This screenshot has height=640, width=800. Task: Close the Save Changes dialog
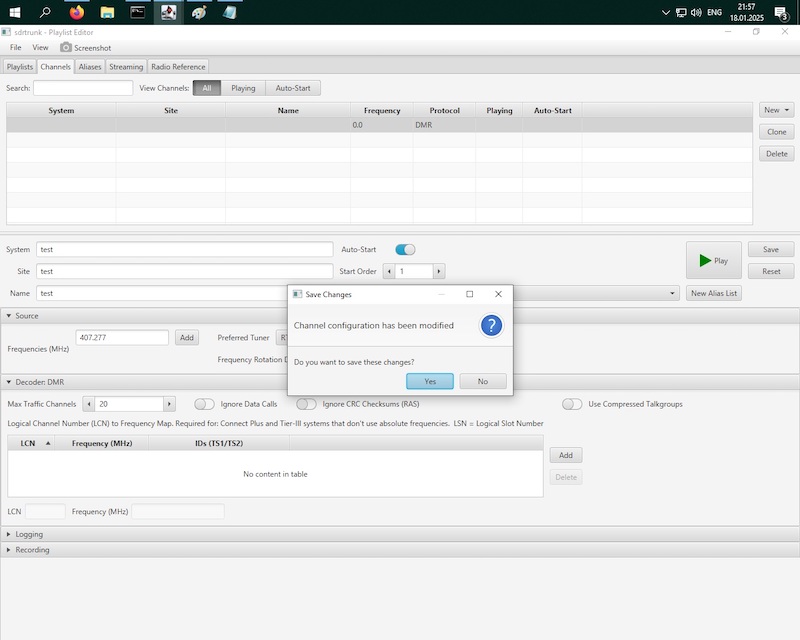coord(498,294)
